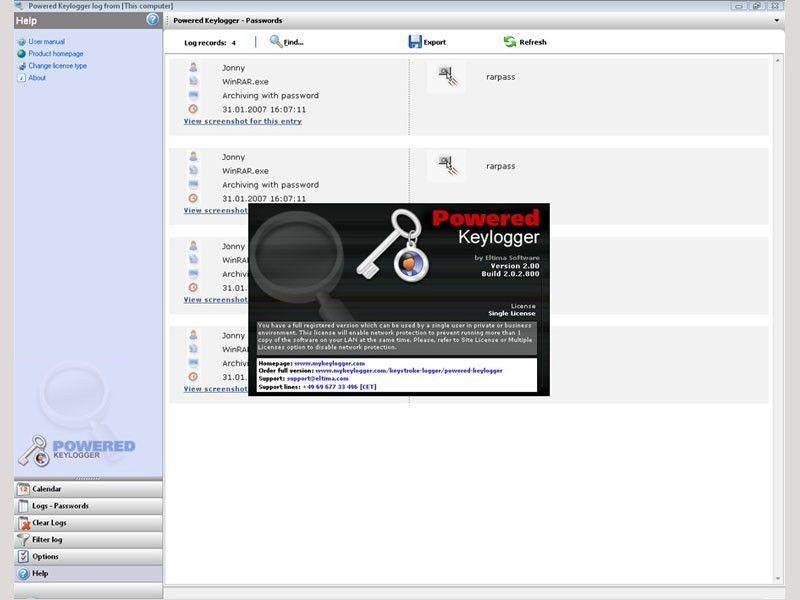Open homepage link in About dialog

(x=330, y=363)
